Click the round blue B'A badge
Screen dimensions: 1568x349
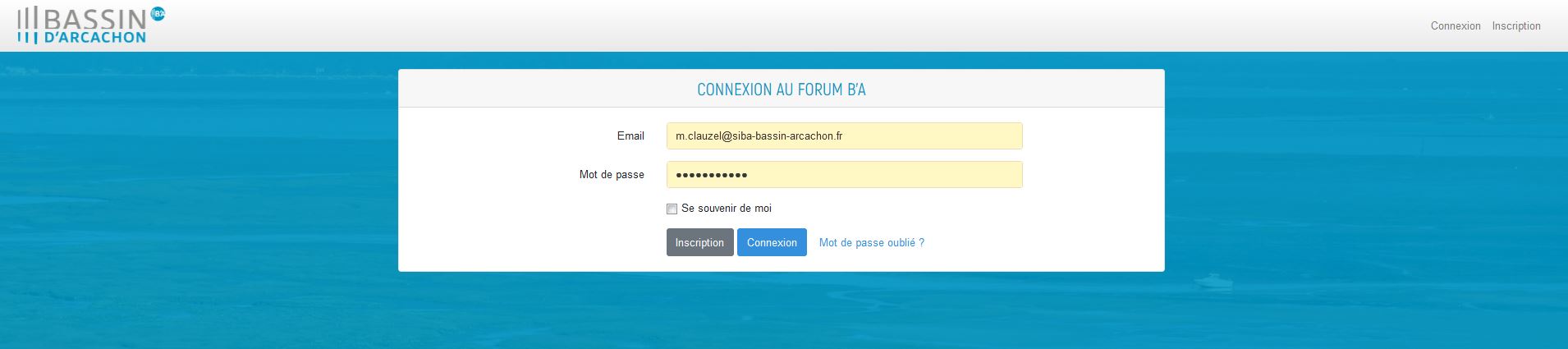(x=158, y=13)
